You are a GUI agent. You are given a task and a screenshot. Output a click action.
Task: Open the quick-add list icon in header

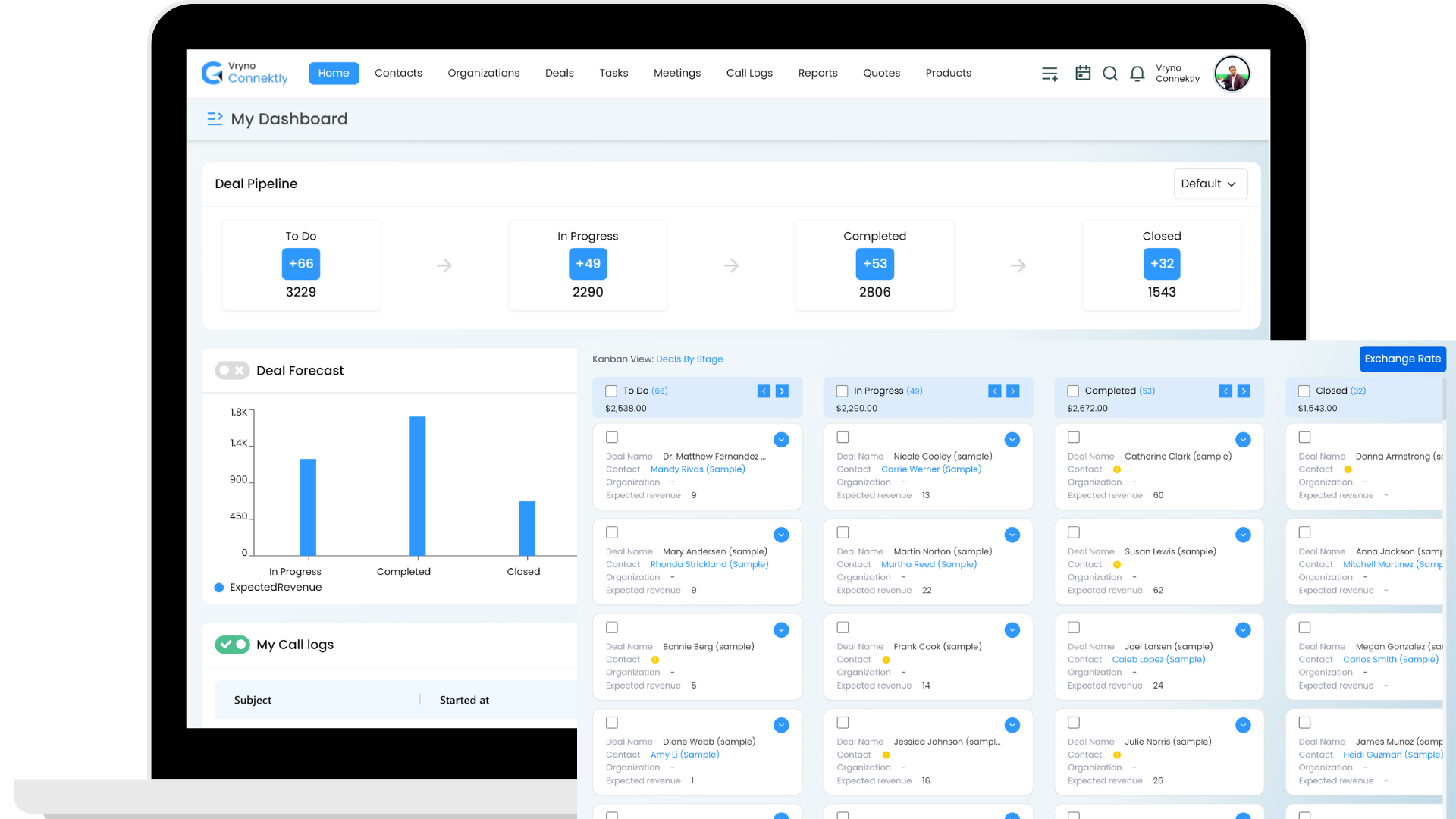point(1050,74)
